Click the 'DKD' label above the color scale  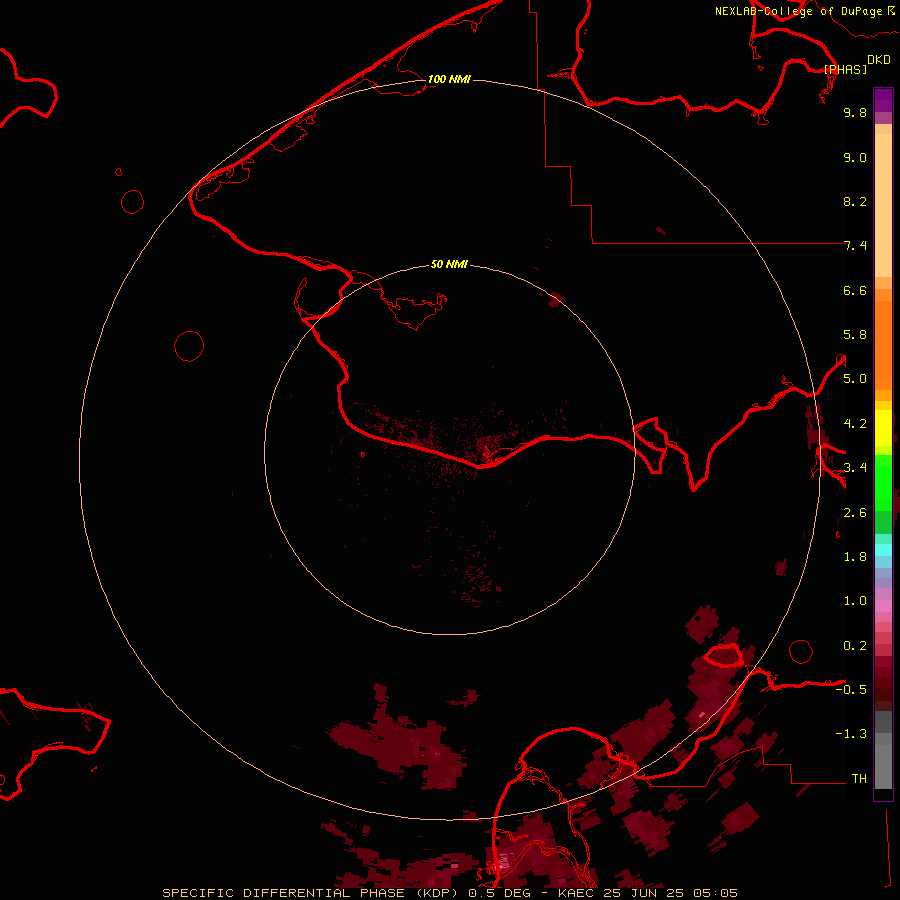[x=879, y=60]
